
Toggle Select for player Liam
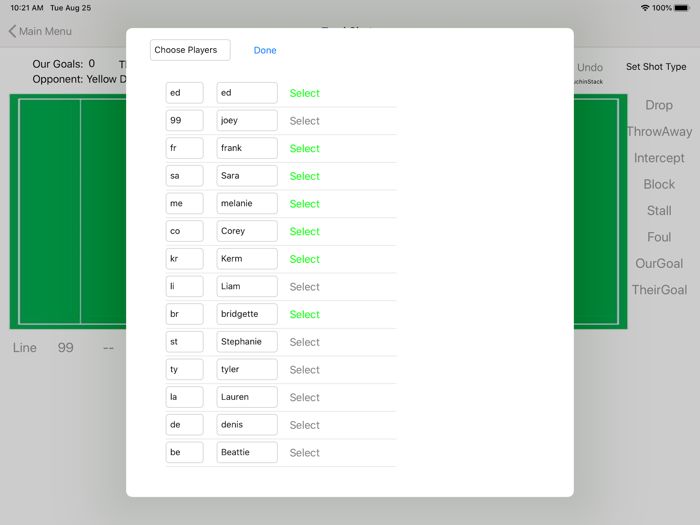click(304, 287)
